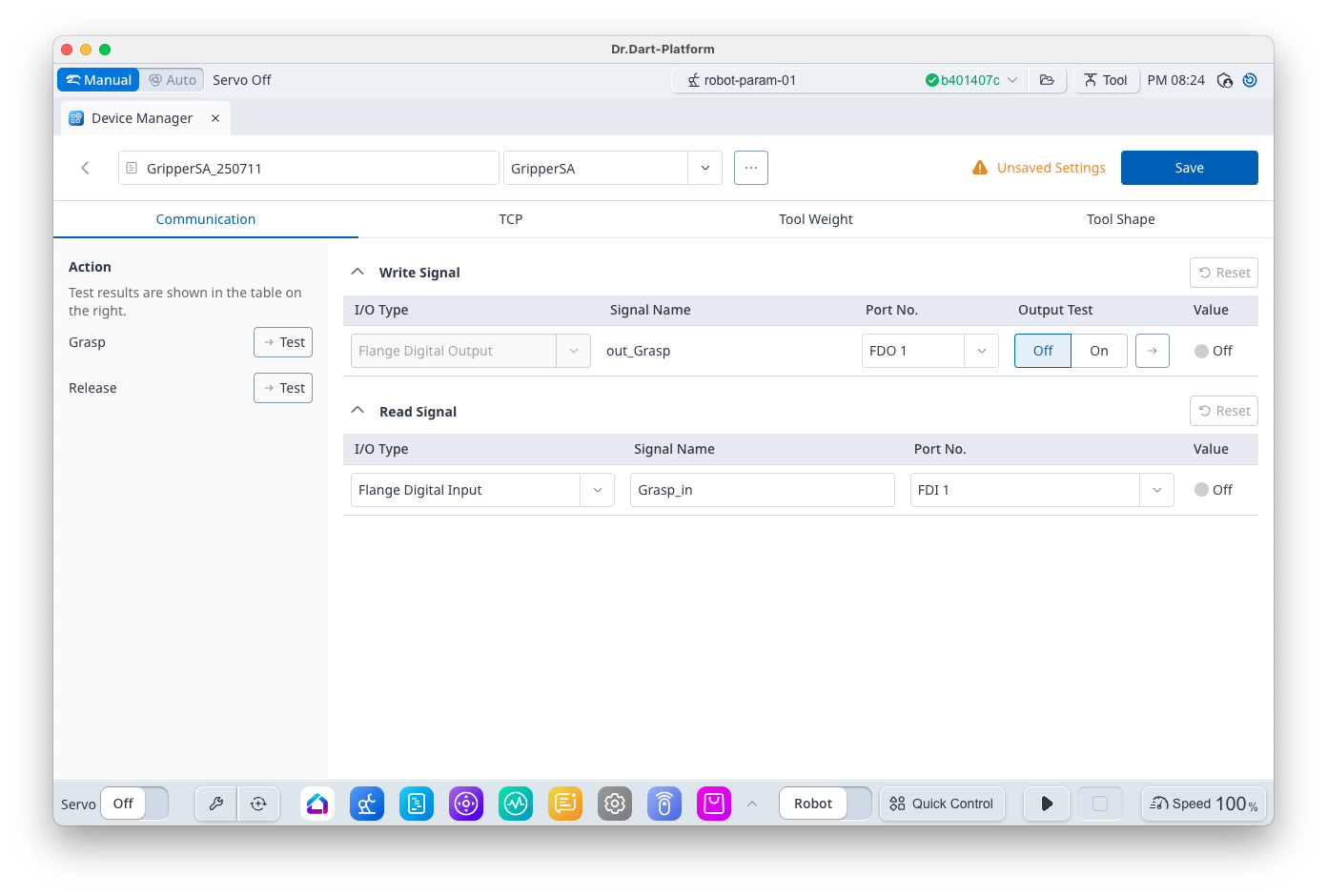The width and height of the screenshot is (1327, 896).
Task: Open the home app icon in dock
Action: coord(317,804)
